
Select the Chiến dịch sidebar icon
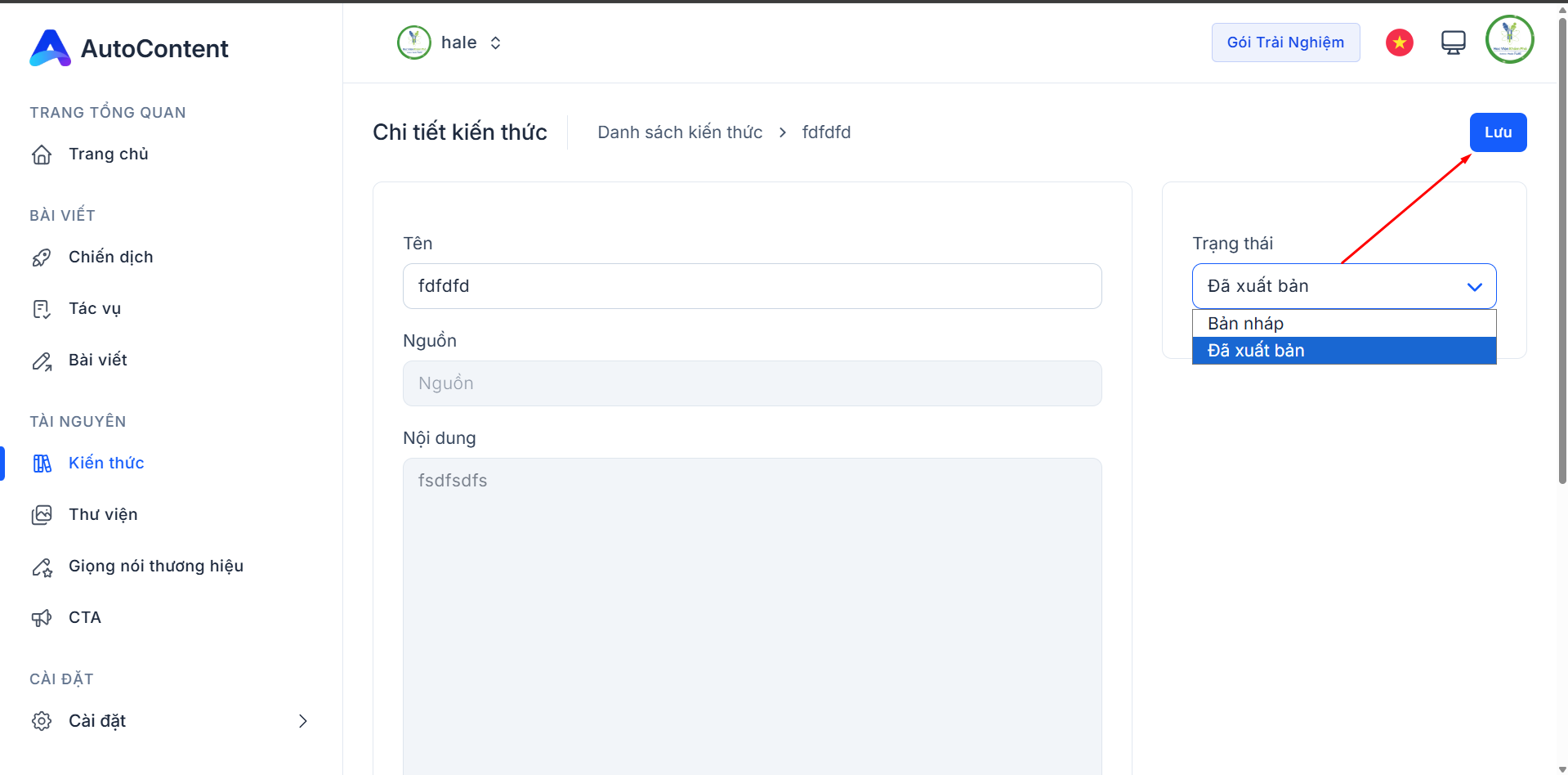[42, 257]
